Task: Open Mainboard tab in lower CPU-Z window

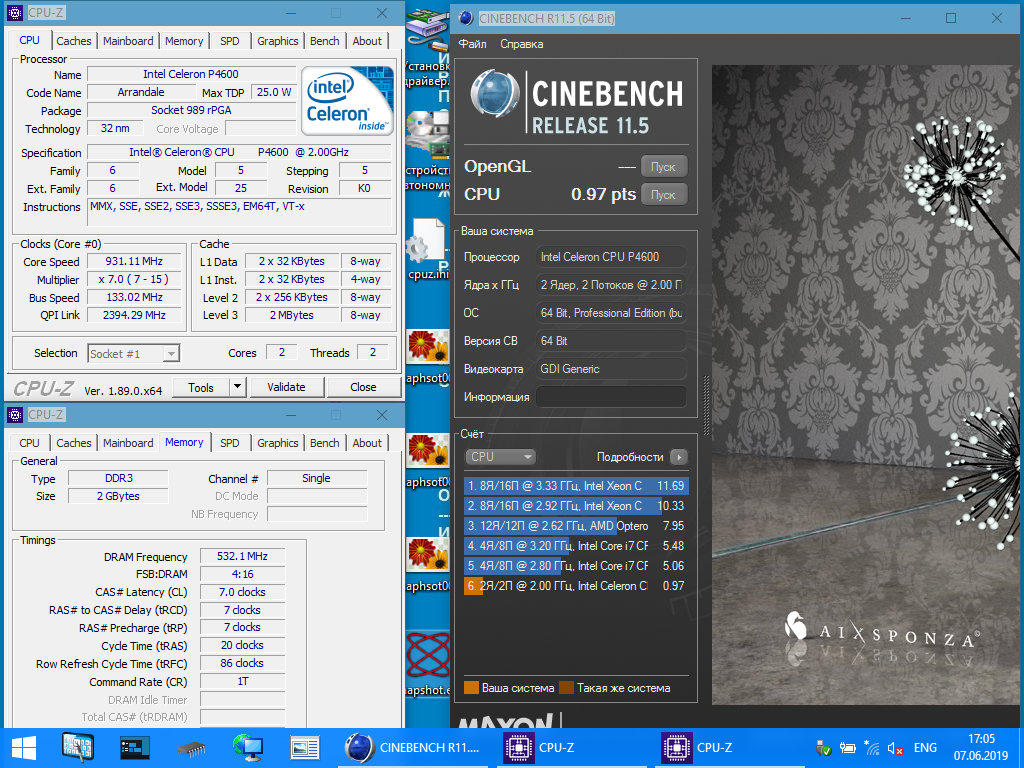Action: (x=128, y=443)
